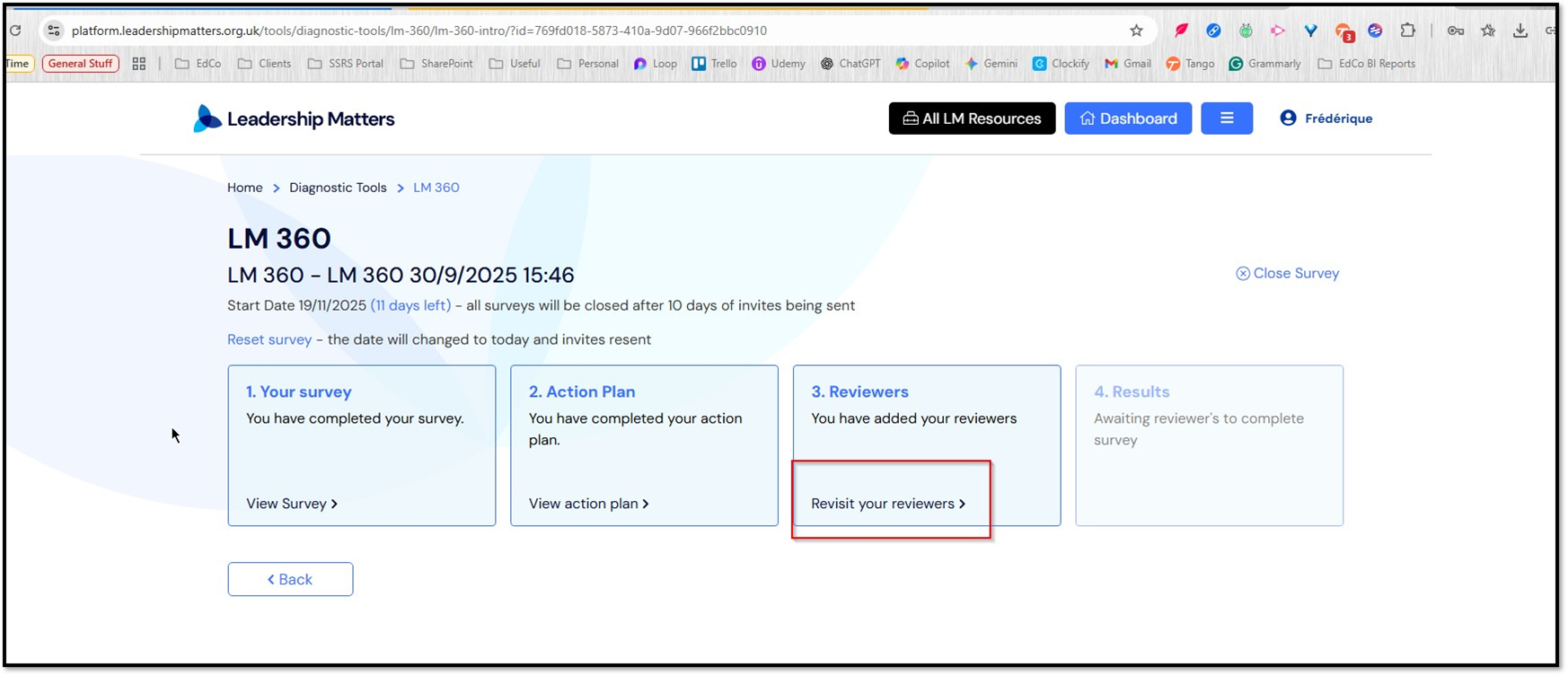Go to the Dashboard
Image resolution: width=1568 pixels, height=676 pixels.
point(1128,119)
